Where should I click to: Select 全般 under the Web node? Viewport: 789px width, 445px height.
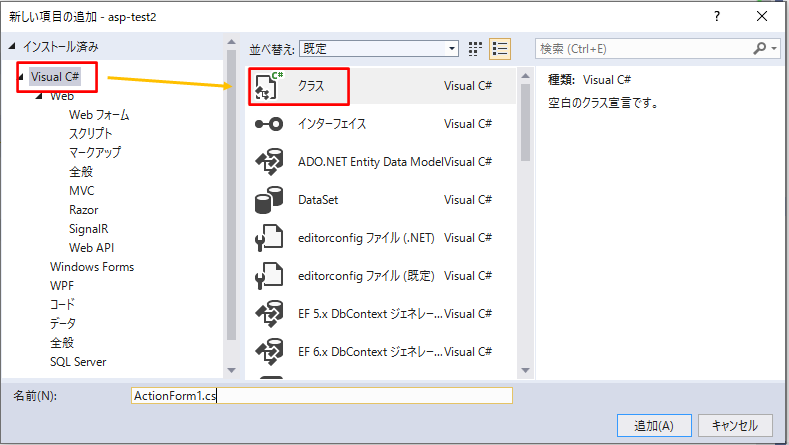click(81, 172)
